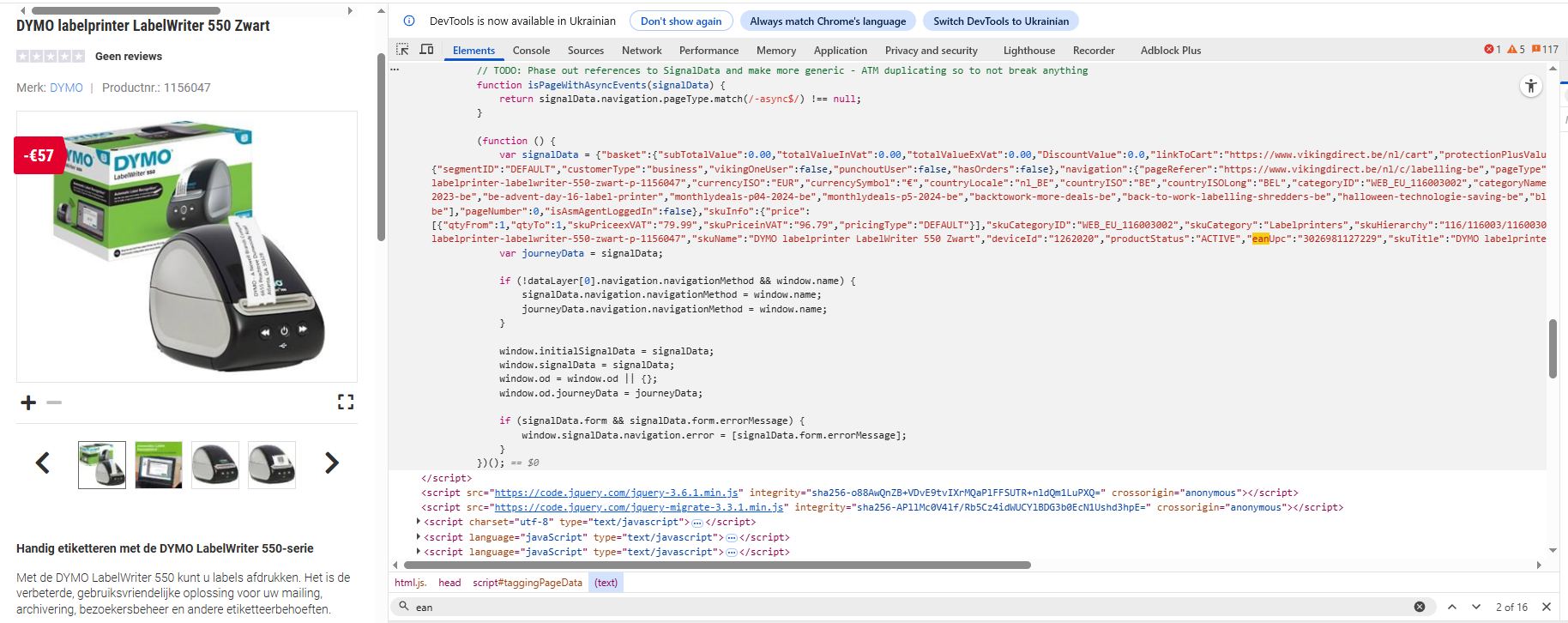Click the floating accessibility icon in Elements panel
The image size is (1568, 623).
click(1531, 86)
